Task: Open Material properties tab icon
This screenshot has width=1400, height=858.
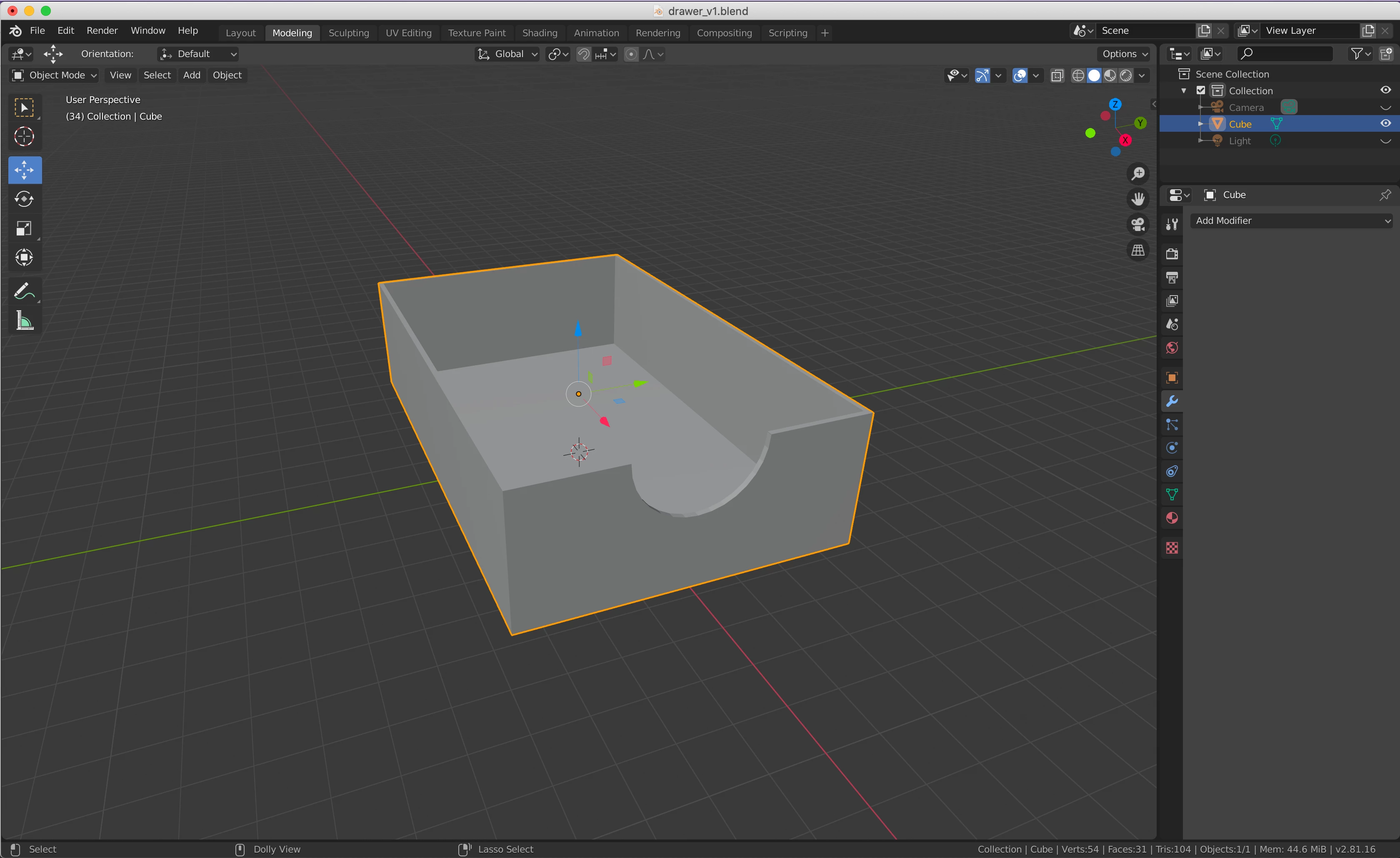Action: point(1172,518)
